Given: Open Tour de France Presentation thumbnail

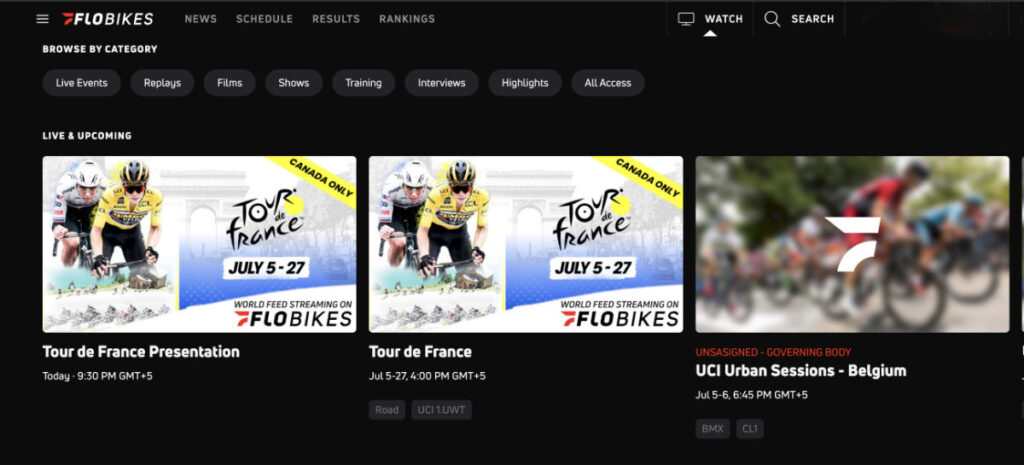Looking at the screenshot, I should point(199,244).
